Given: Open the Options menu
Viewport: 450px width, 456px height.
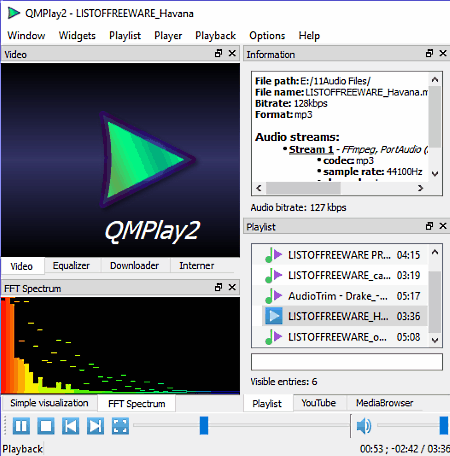Looking at the screenshot, I should tap(267, 35).
